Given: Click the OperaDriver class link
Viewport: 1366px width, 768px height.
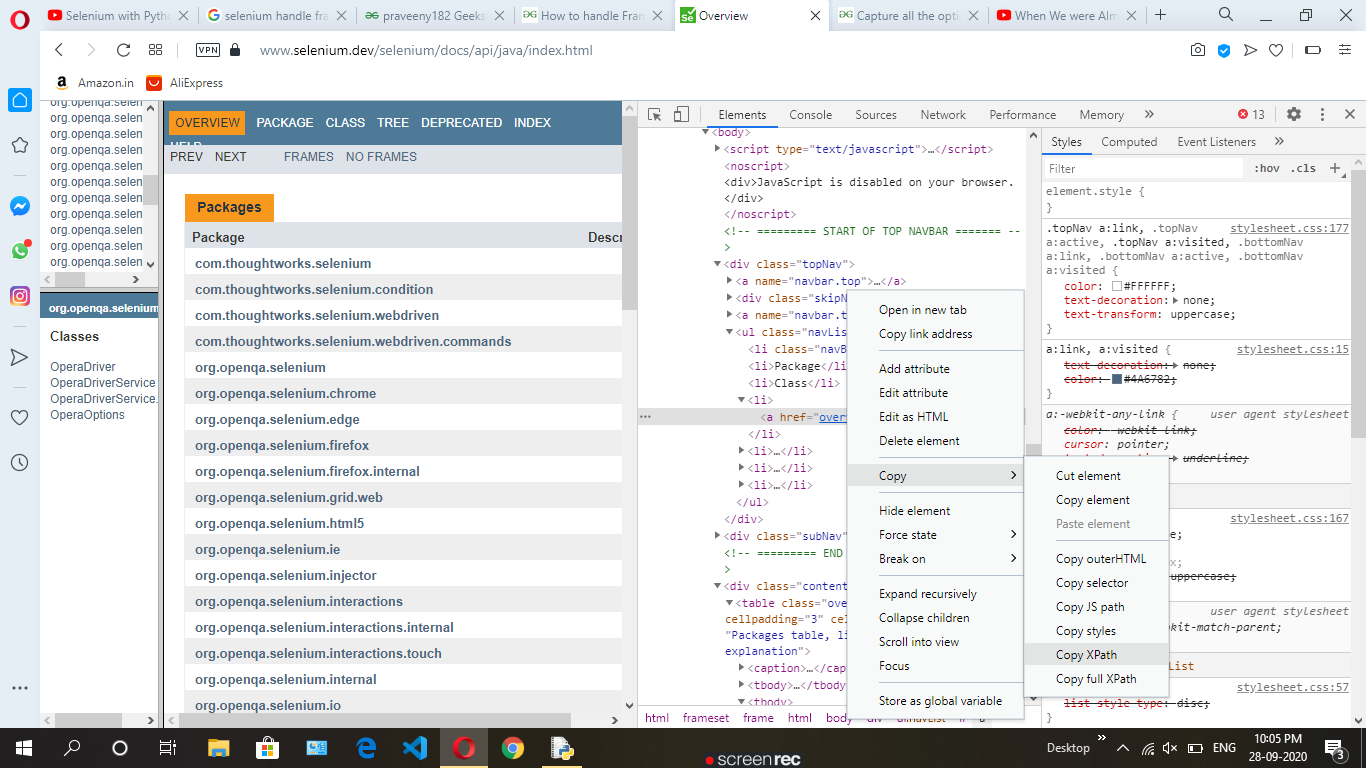Looking at the screenshot, I should tap(83, 367).
